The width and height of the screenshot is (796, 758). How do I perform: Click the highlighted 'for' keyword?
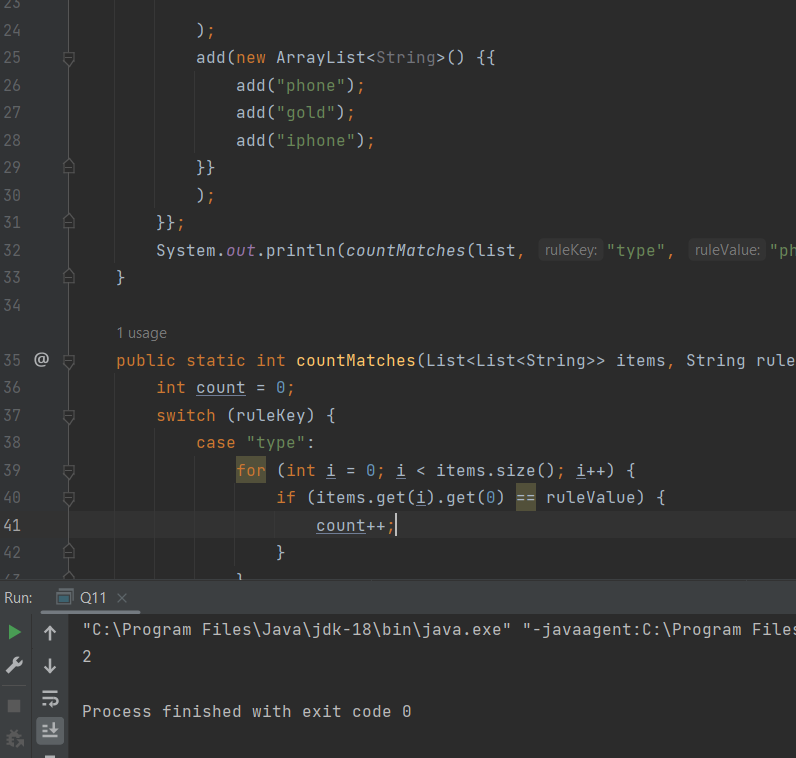tap(251, 470)
